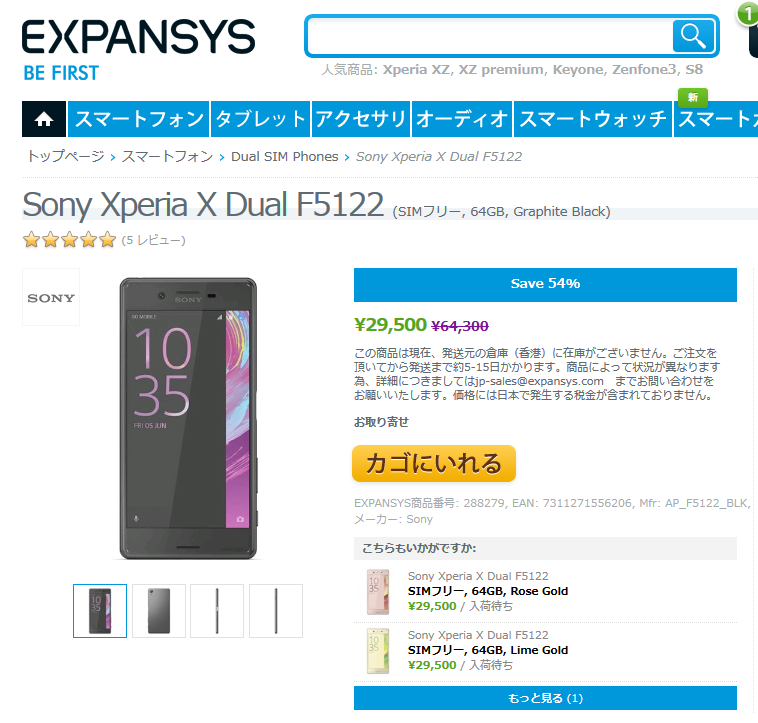Select the fourth side-view thumbnail
Screen dimensions: 758x723
pos(276,611)
